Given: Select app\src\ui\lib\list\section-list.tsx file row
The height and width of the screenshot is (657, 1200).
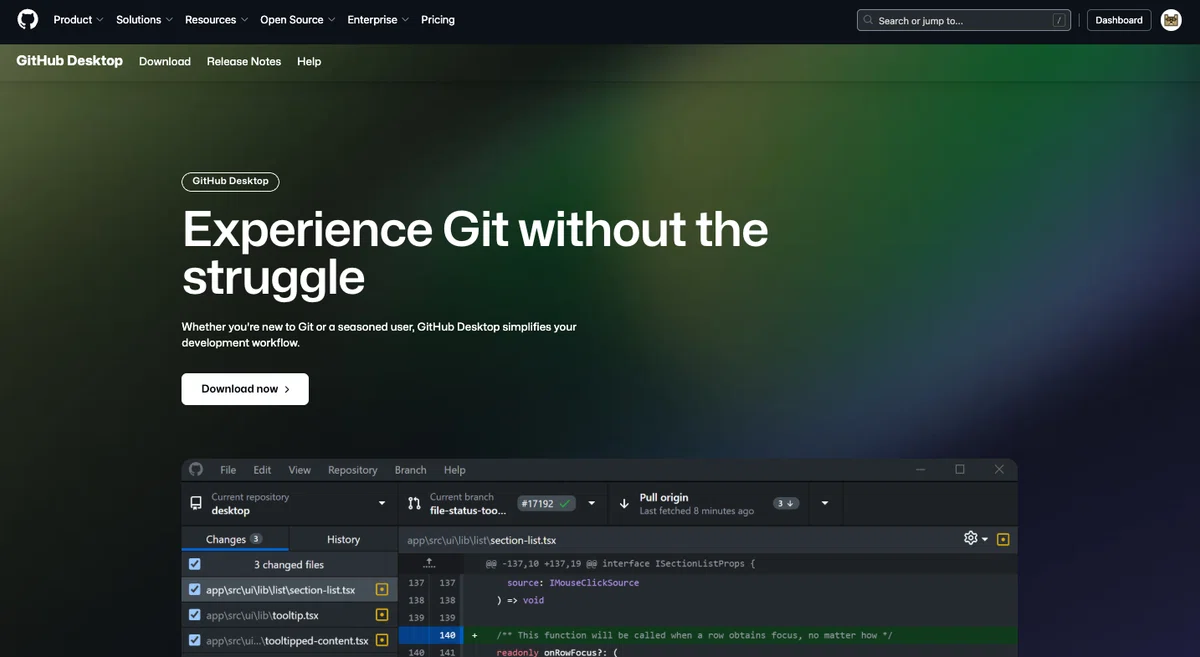Looking at the screenshot, I should (x=289, y=590).
